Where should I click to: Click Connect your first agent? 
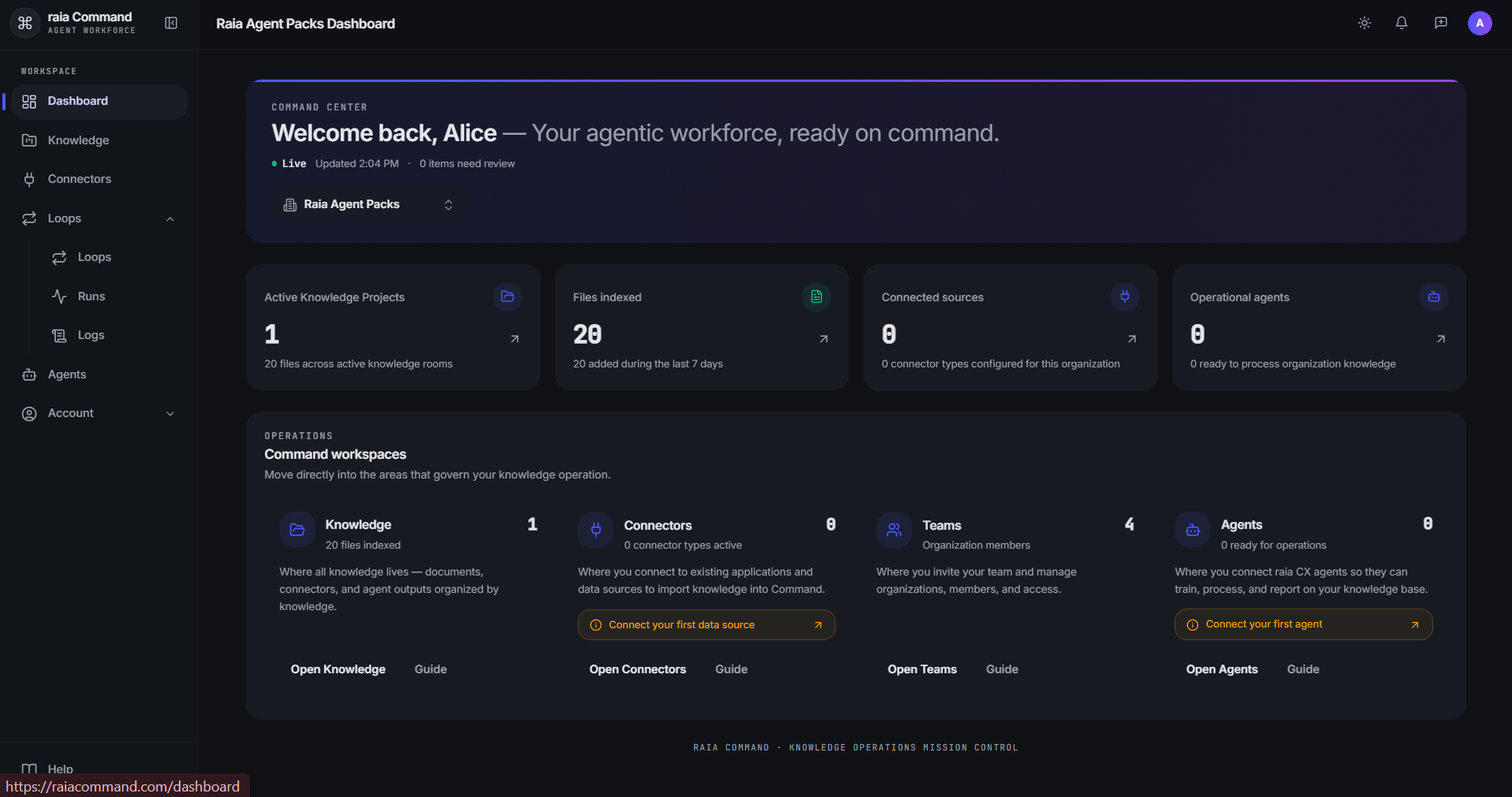[x=1303, y=624]
